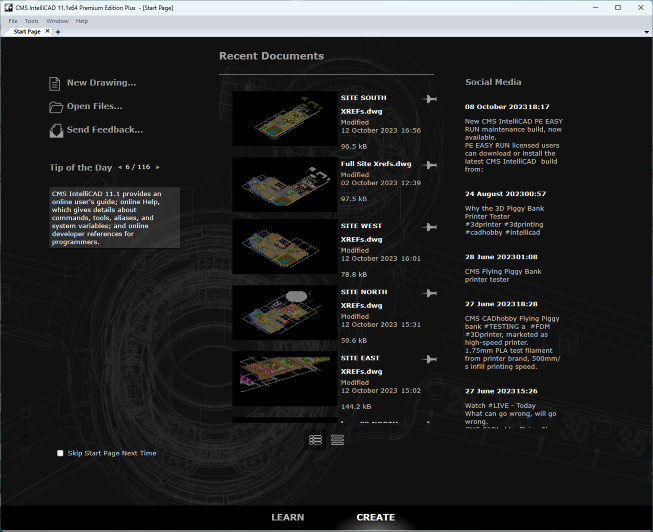Open SITE NORTH XREFs.dwg thumbnail
Viewport: 653px width, 532px height.
pyautogui.click(x=285, y=312)
